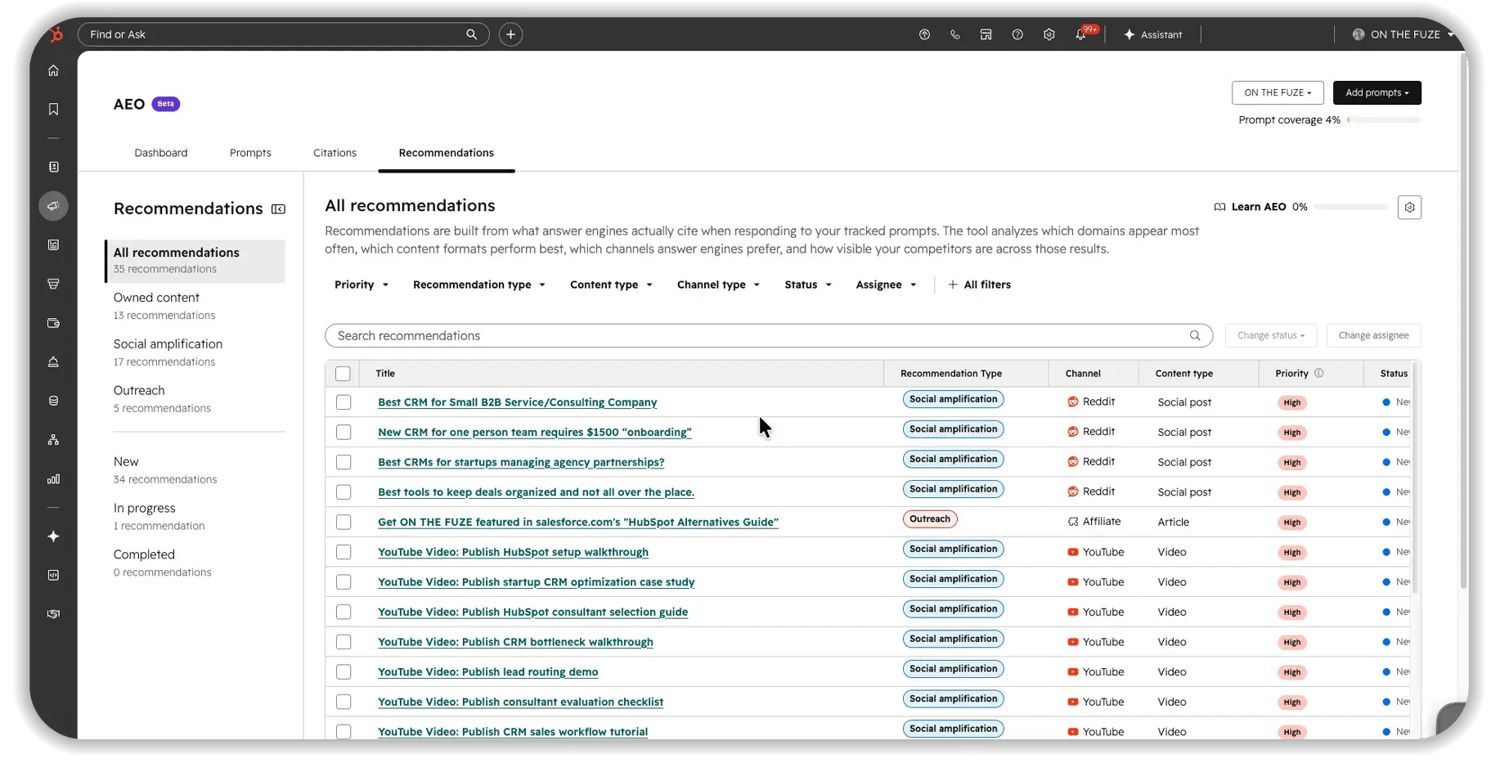Open YouTube Video: Publish HubSpot consultant selection guide
Screen dimensions: 1500x772
point(533,612)
